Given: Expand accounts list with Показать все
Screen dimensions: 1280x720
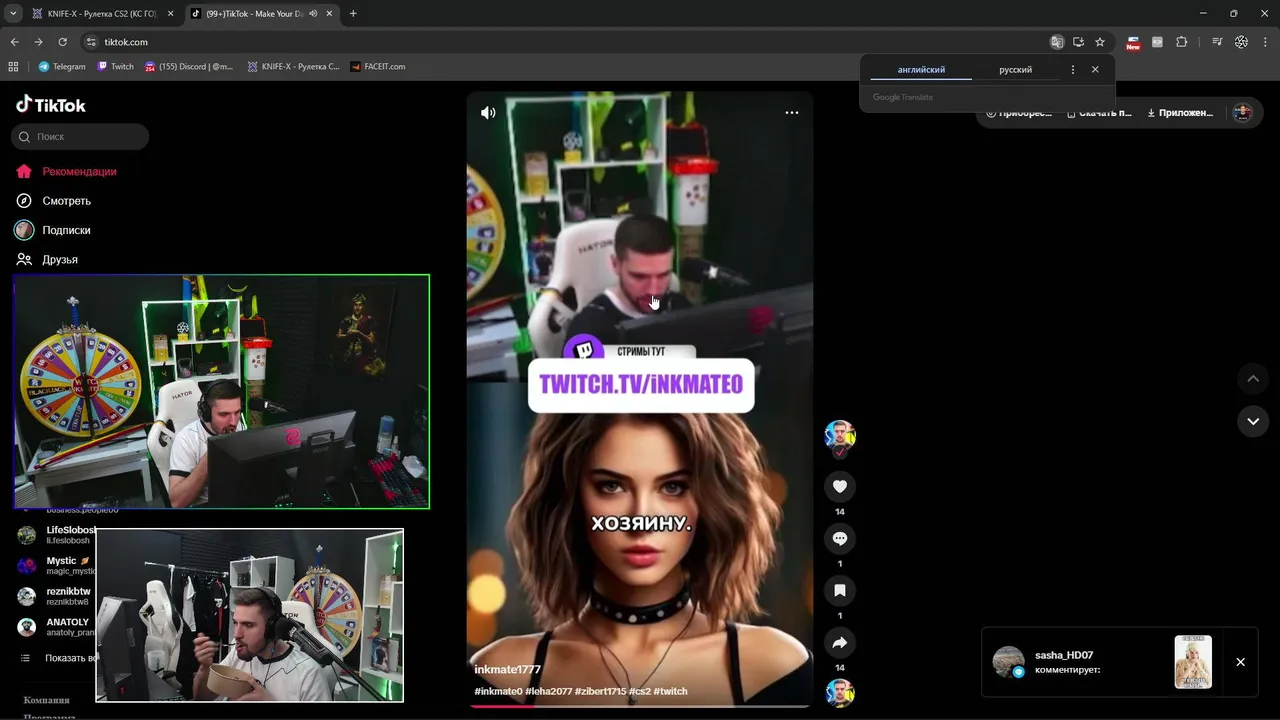Looking at the screenshot, I should (58, 658).
